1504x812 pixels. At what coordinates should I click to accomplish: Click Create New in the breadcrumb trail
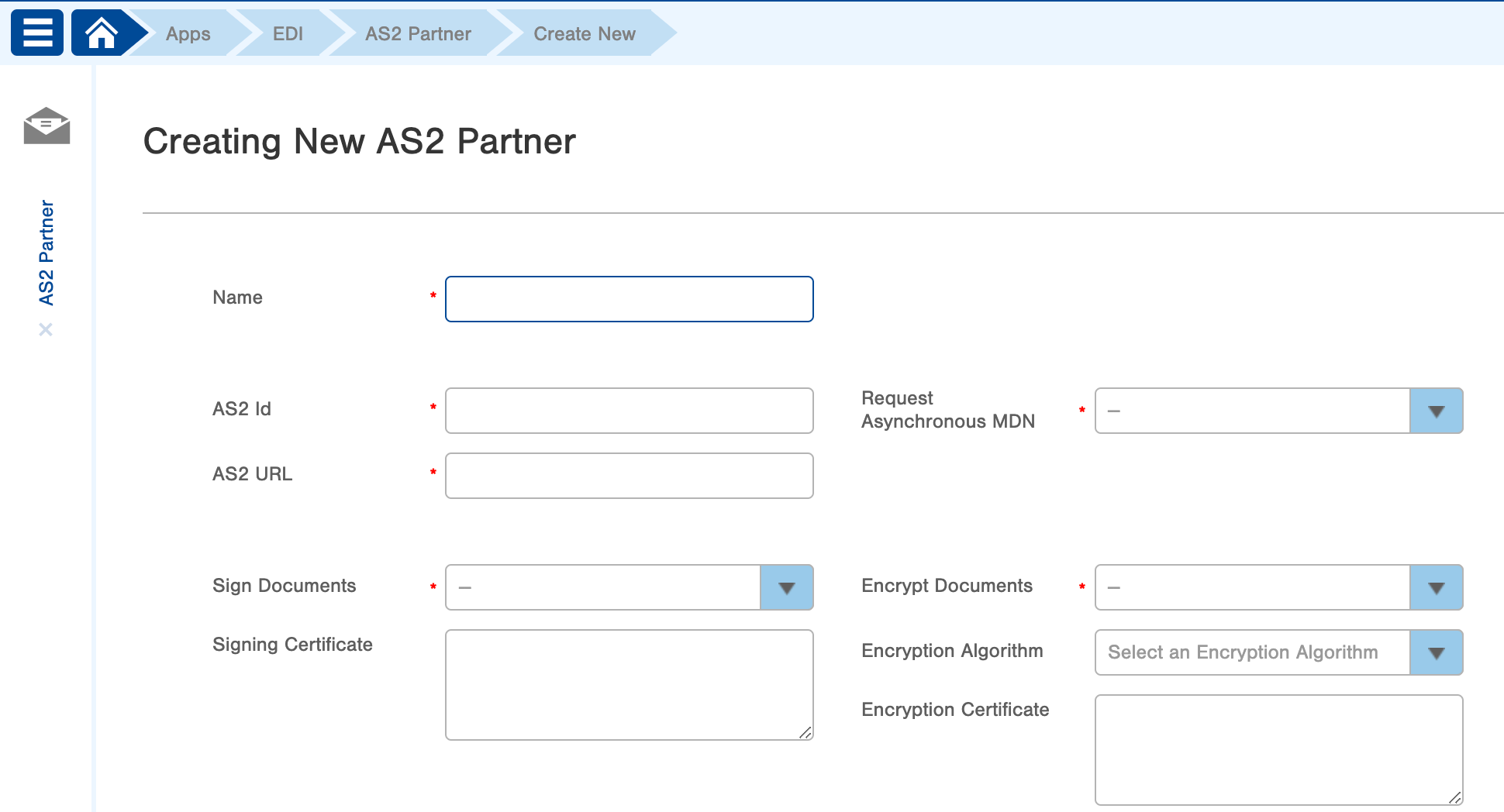coord(585,33)
